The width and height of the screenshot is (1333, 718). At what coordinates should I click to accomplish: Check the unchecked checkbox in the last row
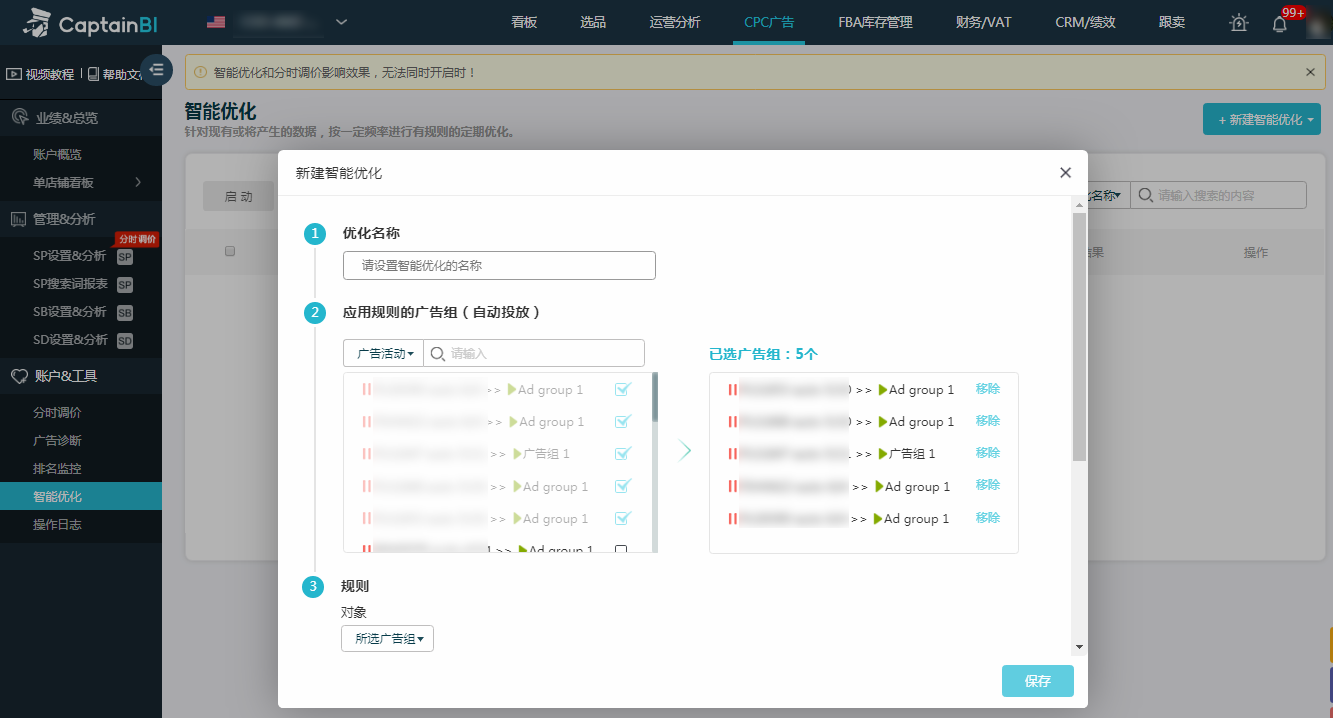[621, 550]
